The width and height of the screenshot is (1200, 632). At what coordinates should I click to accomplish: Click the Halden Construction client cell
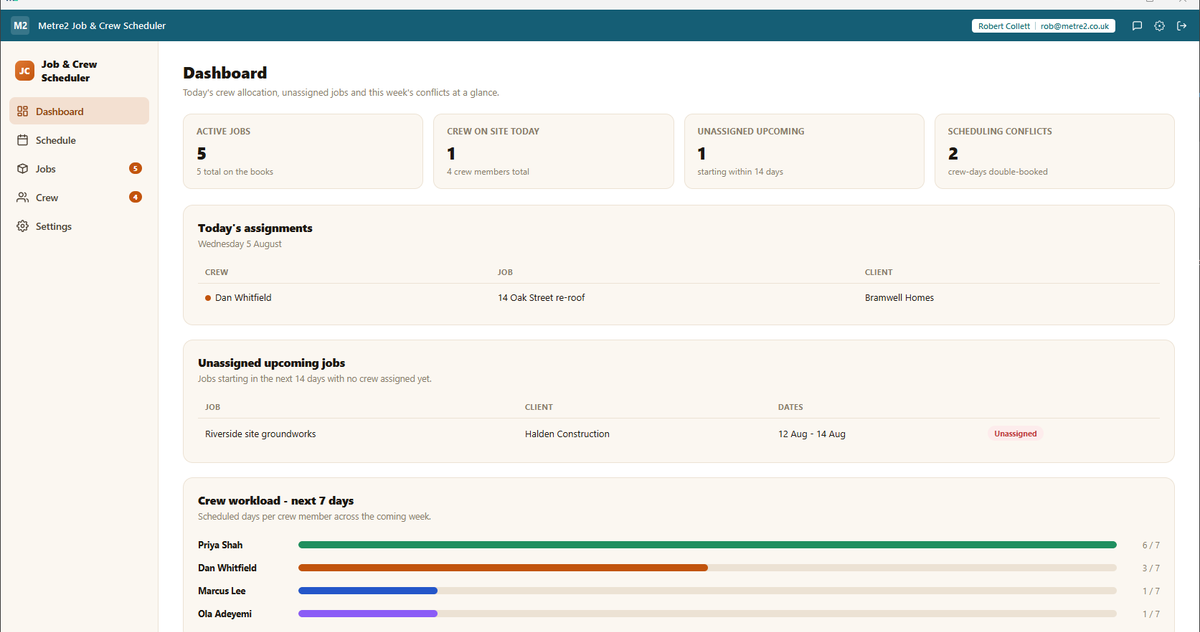[x=567, y=434]
